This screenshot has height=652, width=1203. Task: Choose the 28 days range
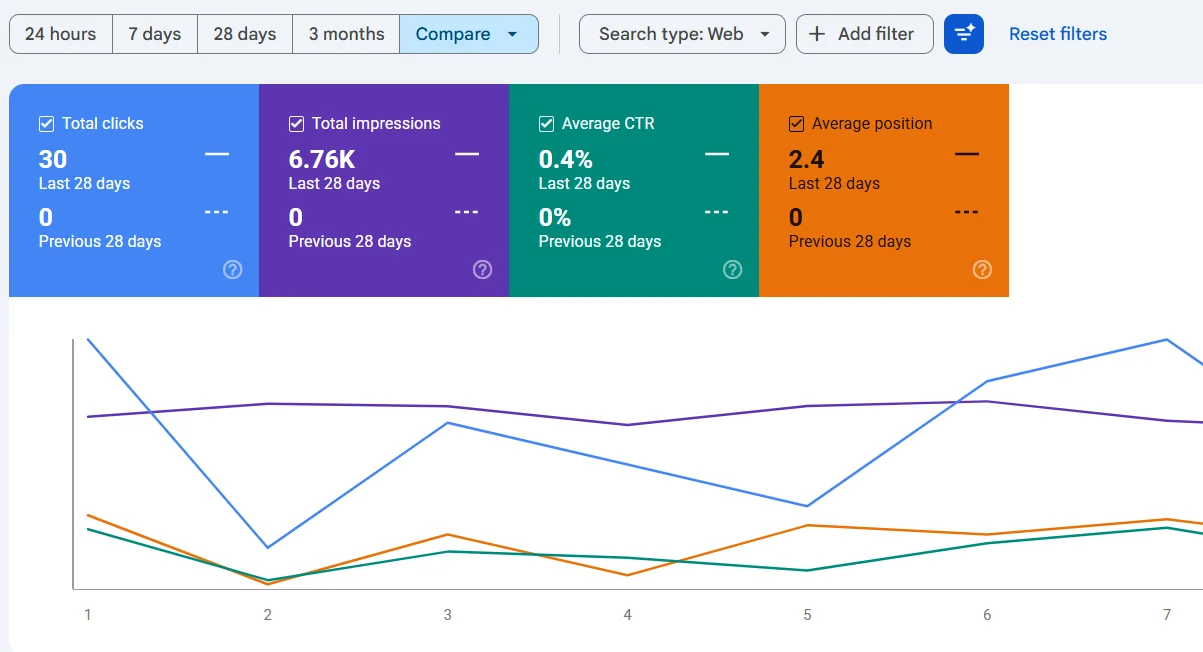tap(245, 34)
